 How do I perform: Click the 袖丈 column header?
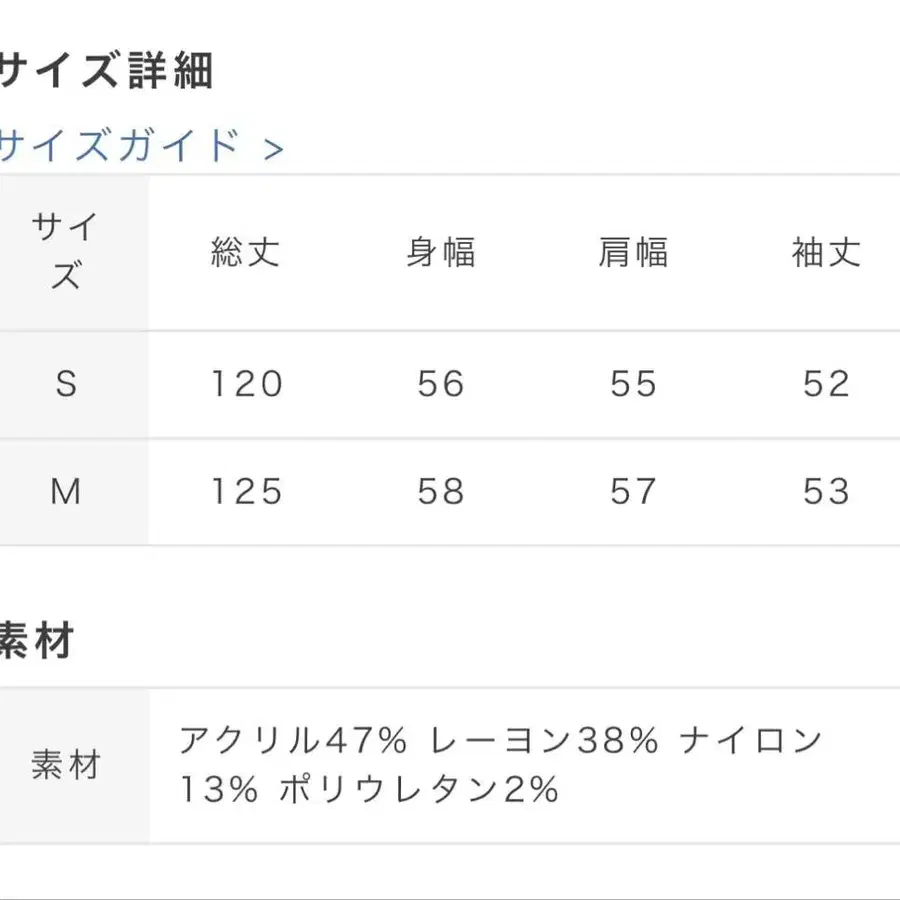(x=826, y=252)
